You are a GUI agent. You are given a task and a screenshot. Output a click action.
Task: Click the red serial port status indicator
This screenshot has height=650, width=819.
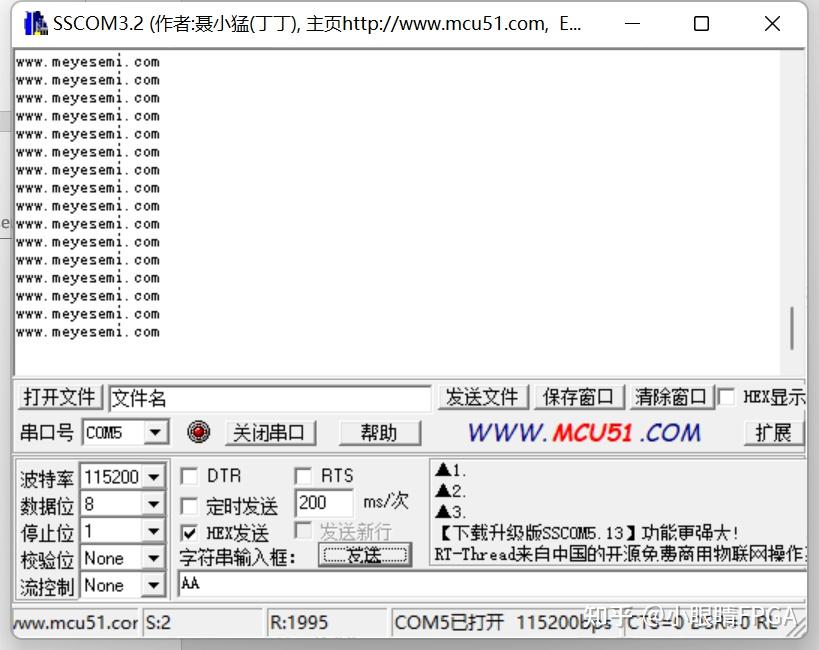tap(198, 432)
